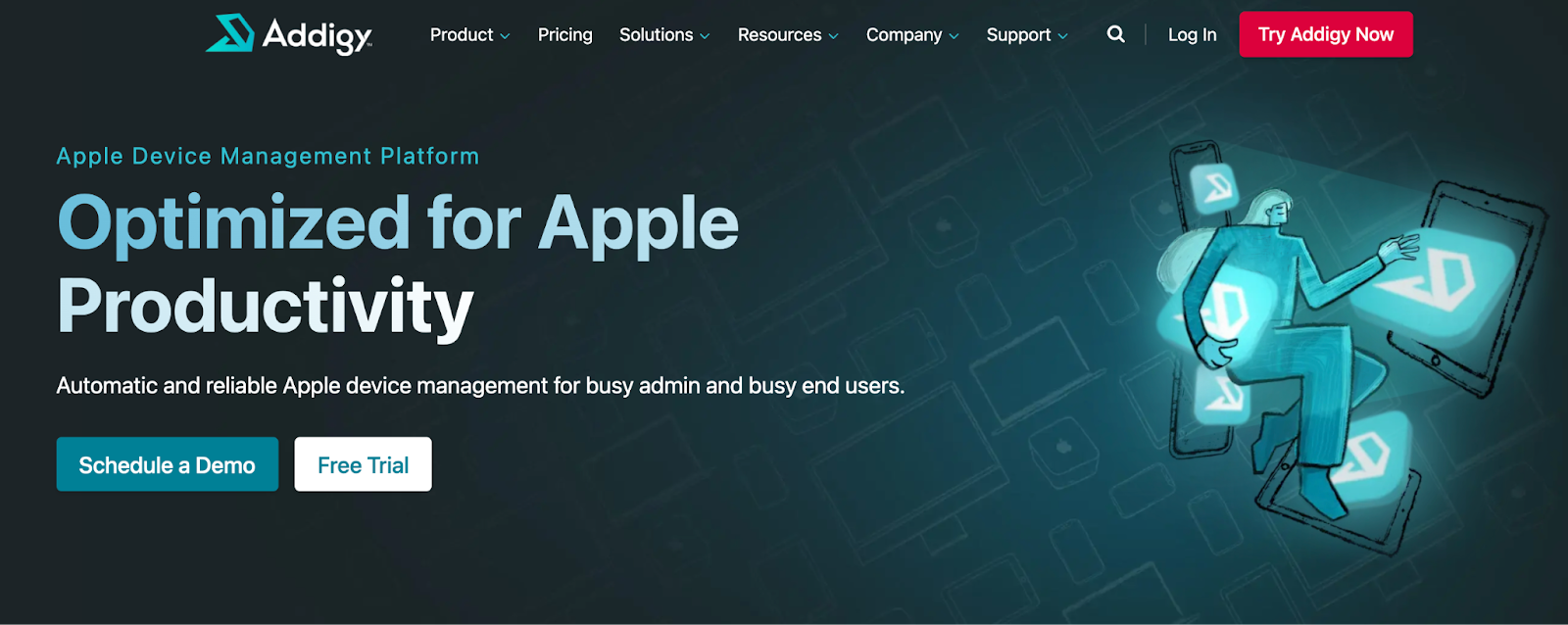
Task: Click the Schedule a Demo button
Action: [x=168, y=464]
